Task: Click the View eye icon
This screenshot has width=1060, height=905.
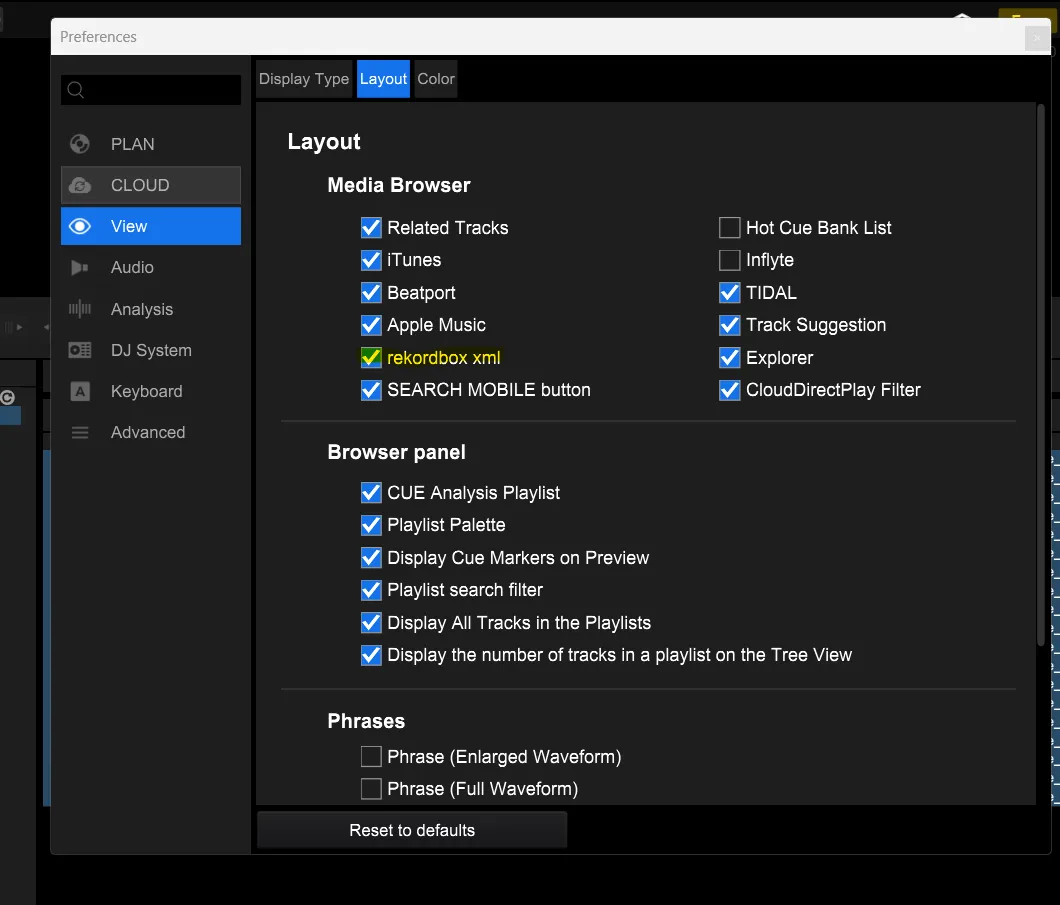Action: tap(80, 226)
